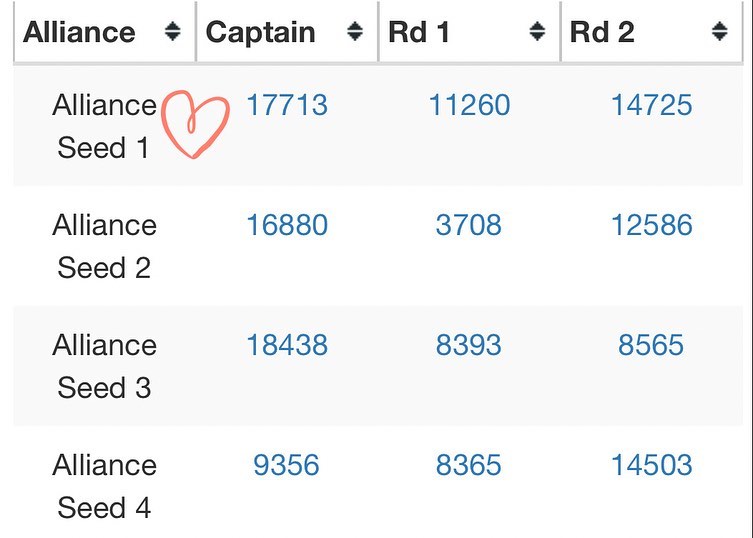The image size is (753, 538).
Task: Open captain team 17713 link
Action: coord(287,105)
